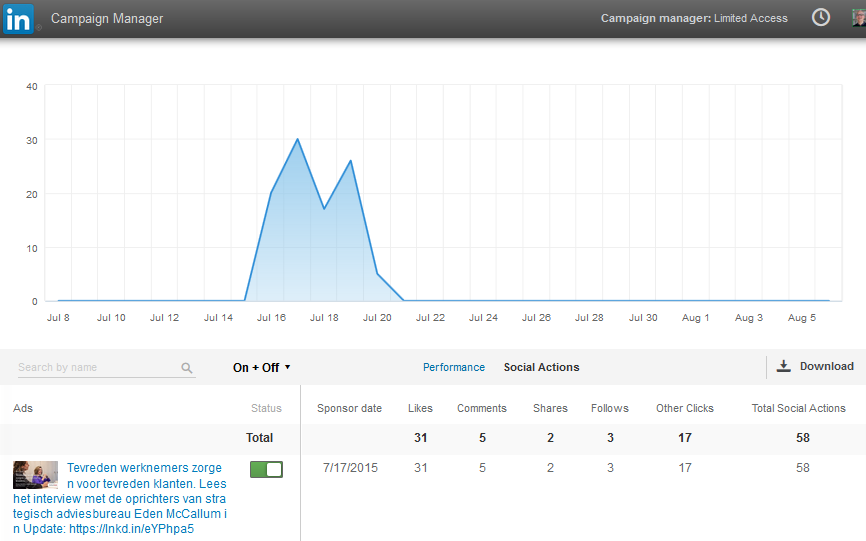
Task: Sort by the Likes column header
Action: pos(420,408)
